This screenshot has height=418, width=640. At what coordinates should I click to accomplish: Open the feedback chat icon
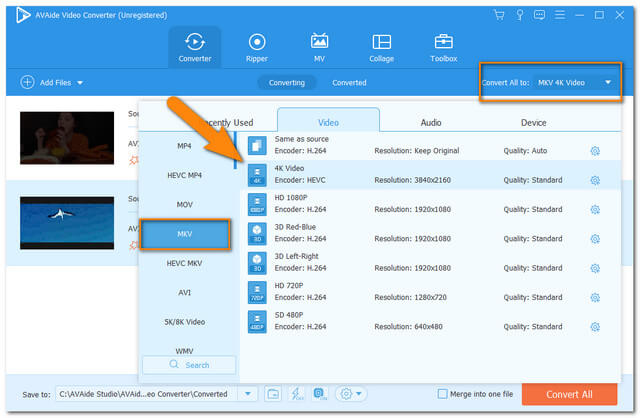pos(540,16)
